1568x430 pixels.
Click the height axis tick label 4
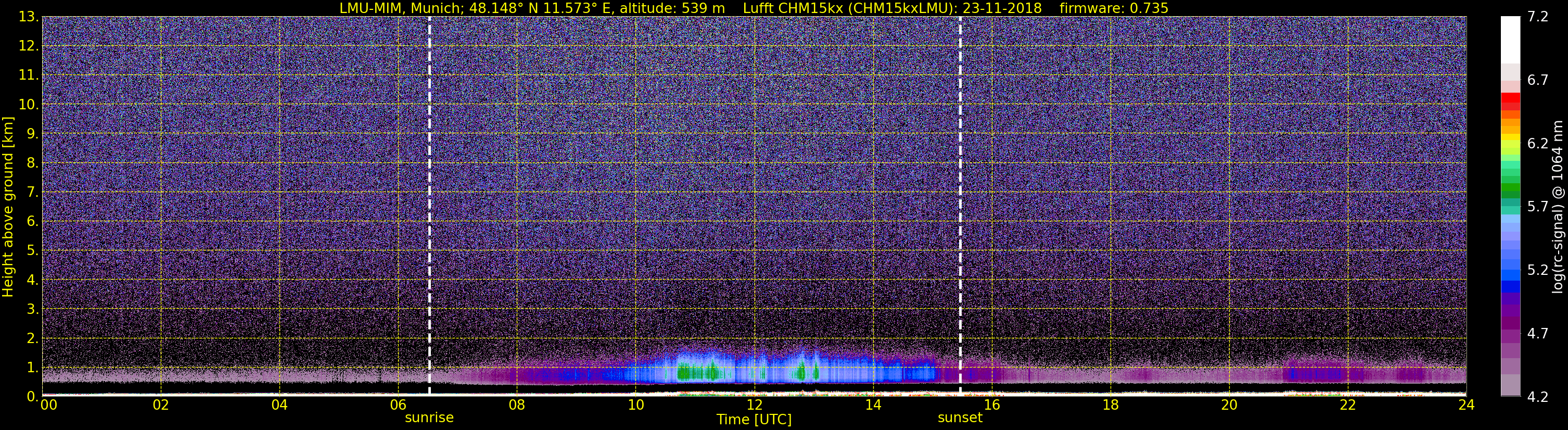click(32, 280)
